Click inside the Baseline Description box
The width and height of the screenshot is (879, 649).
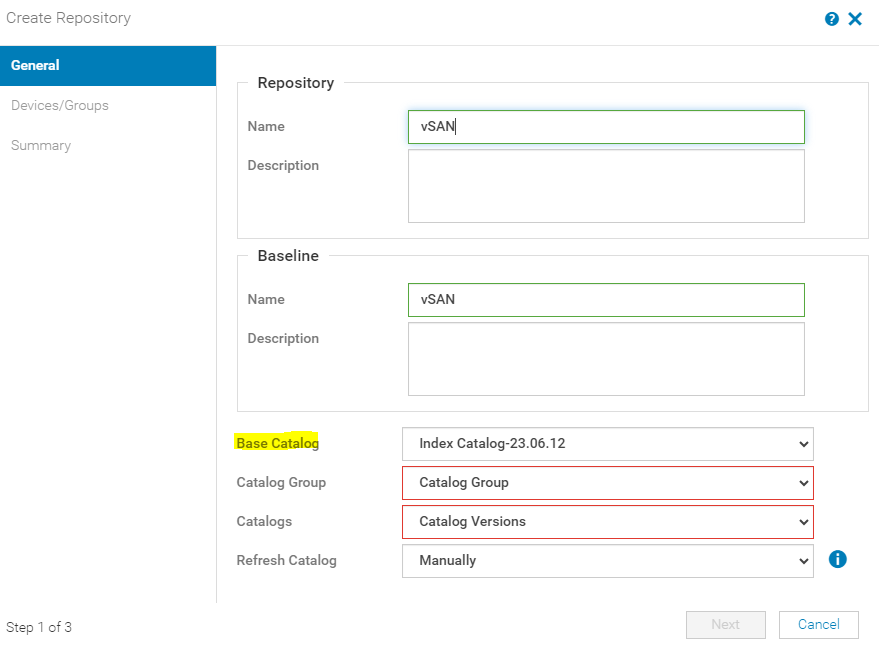[x=606, y=360]
